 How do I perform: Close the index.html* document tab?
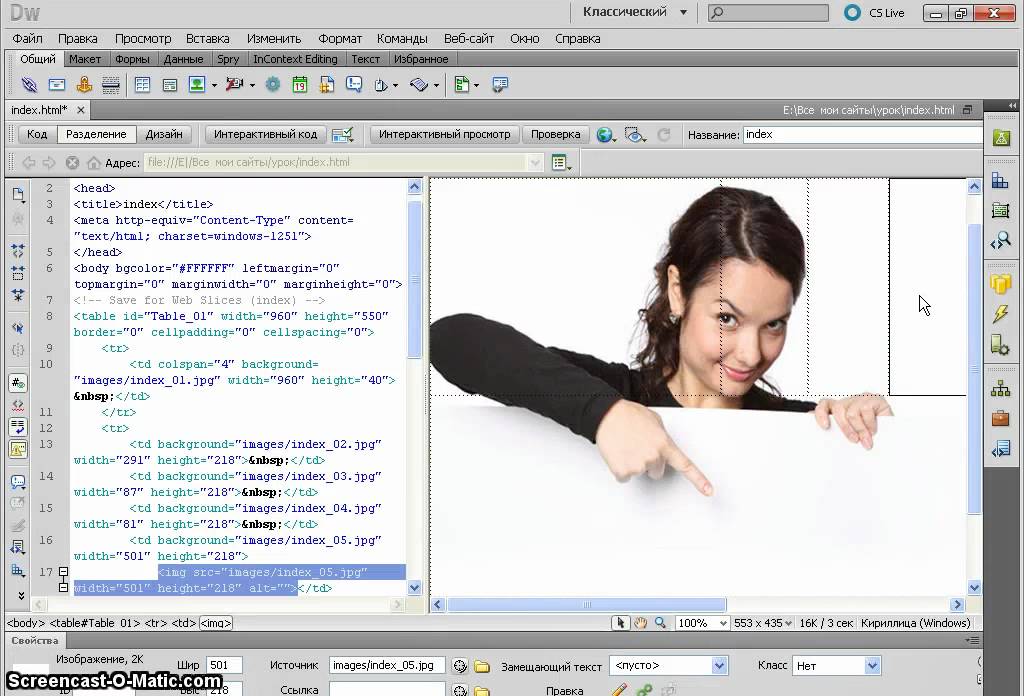pos(80,110)
